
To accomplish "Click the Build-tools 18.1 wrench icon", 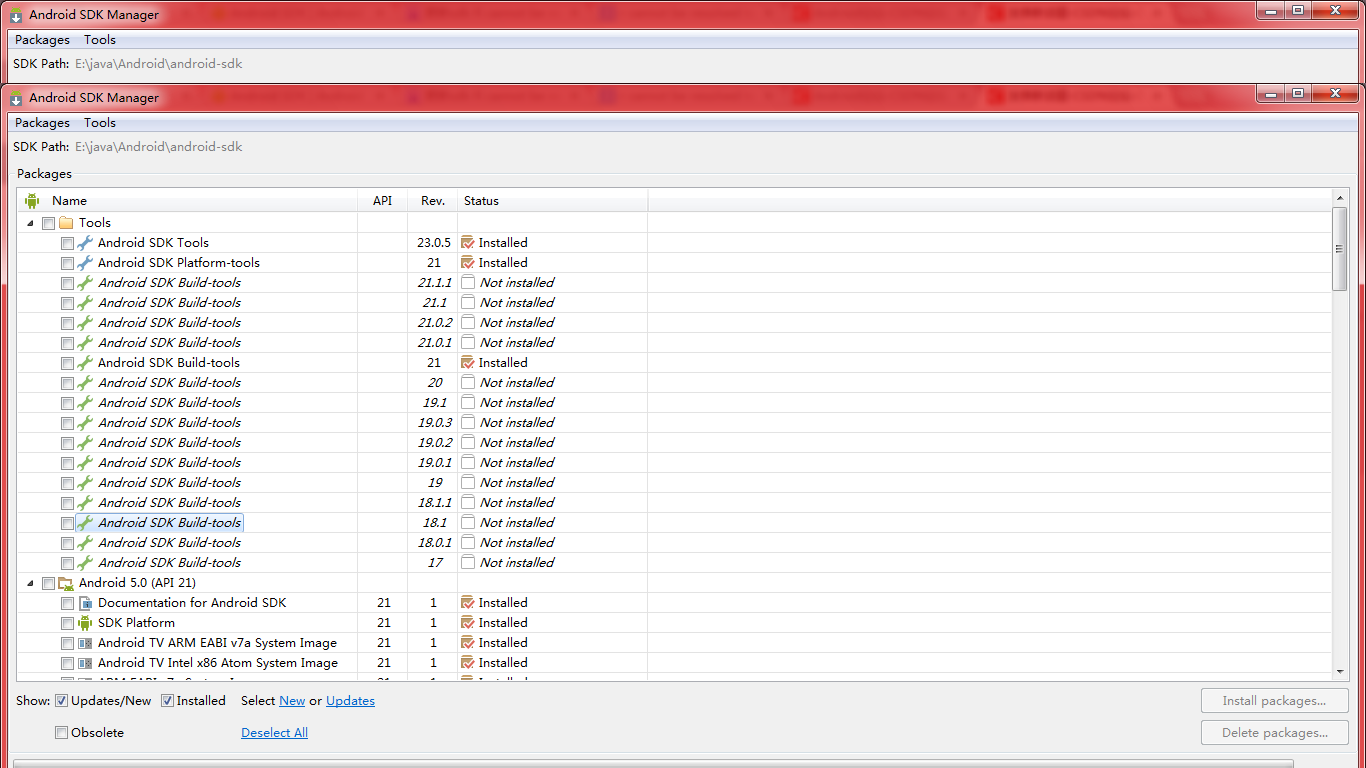I will (x=85, y=523).
